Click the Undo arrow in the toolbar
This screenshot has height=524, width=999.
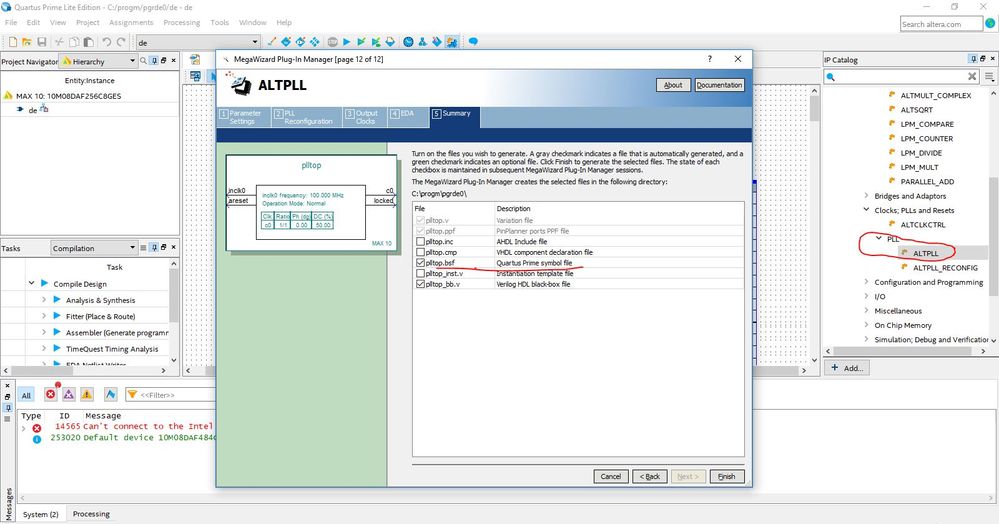point(106,42)
